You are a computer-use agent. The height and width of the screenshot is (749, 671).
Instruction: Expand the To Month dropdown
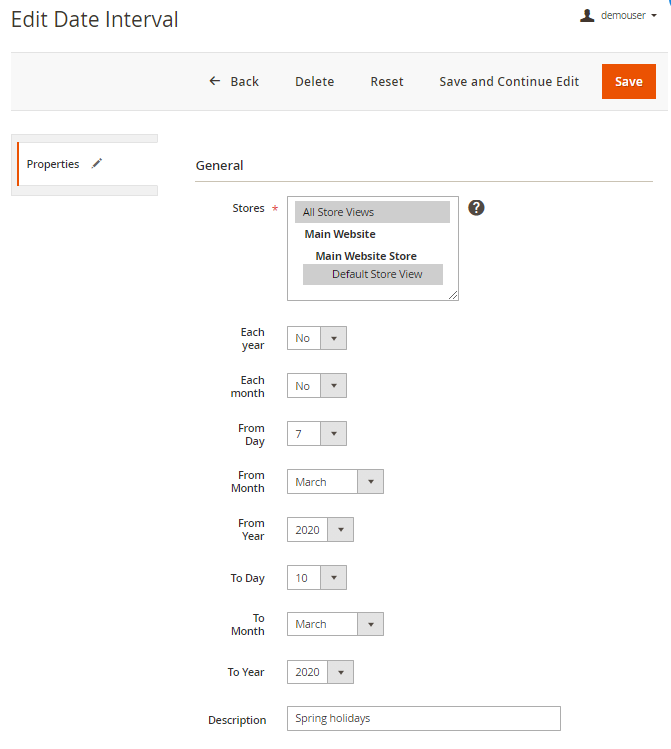pos(335,624)
